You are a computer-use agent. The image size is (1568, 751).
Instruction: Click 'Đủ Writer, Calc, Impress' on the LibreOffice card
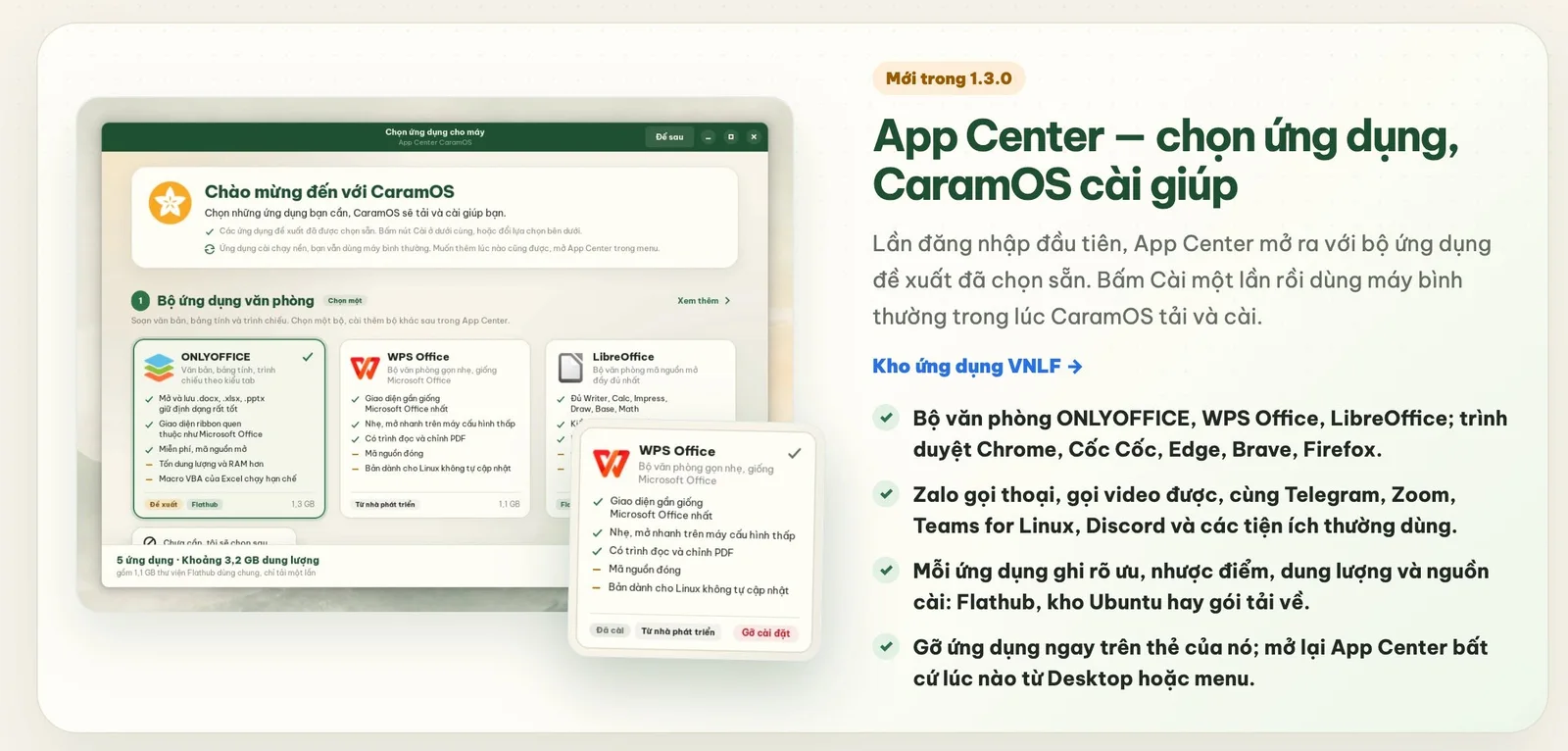pyautogui.click(x=618, y=398)
